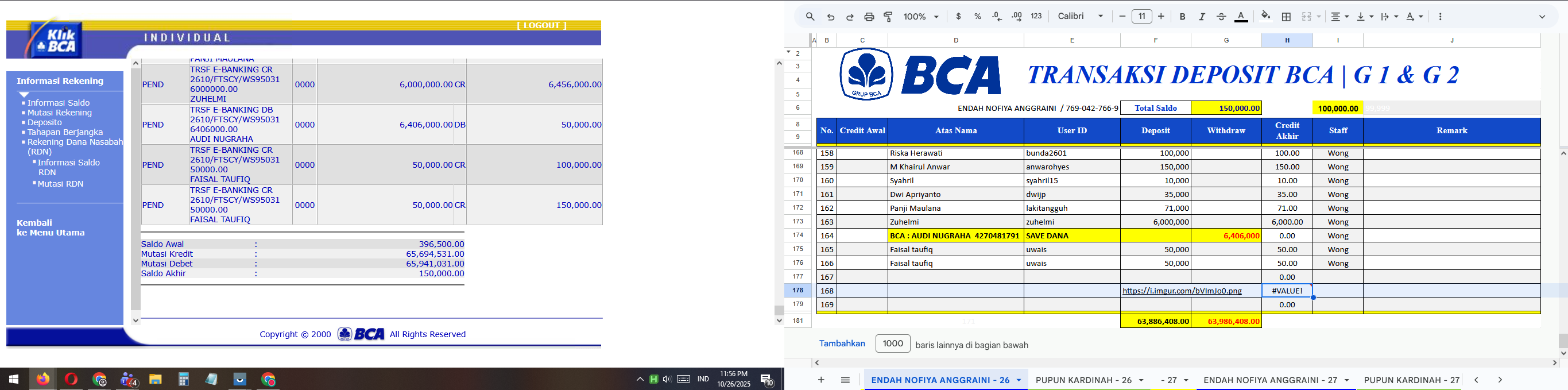This screenshot has height=390, width=1568.
Task: Collapse Informasi Rekening with white triangle
Action: pyautogui.click(x=24, y=94)
